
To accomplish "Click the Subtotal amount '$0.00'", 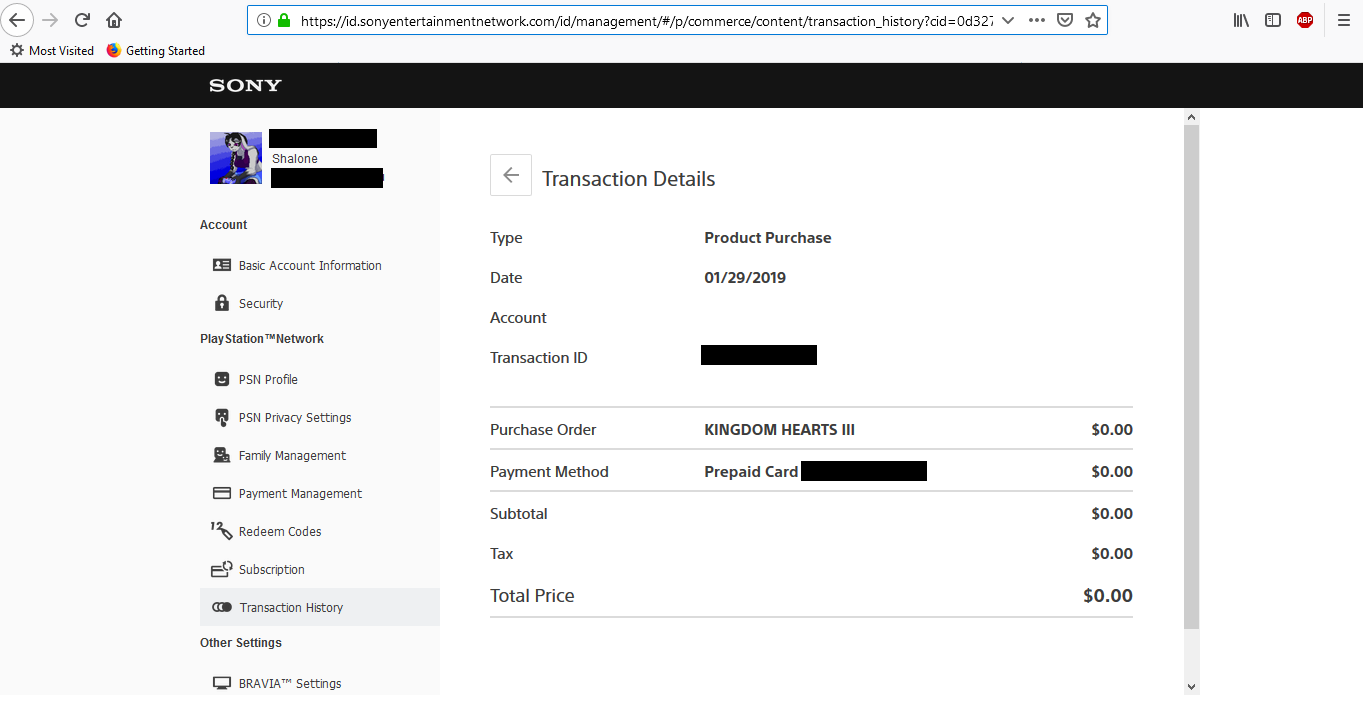I will point(1112,514).
